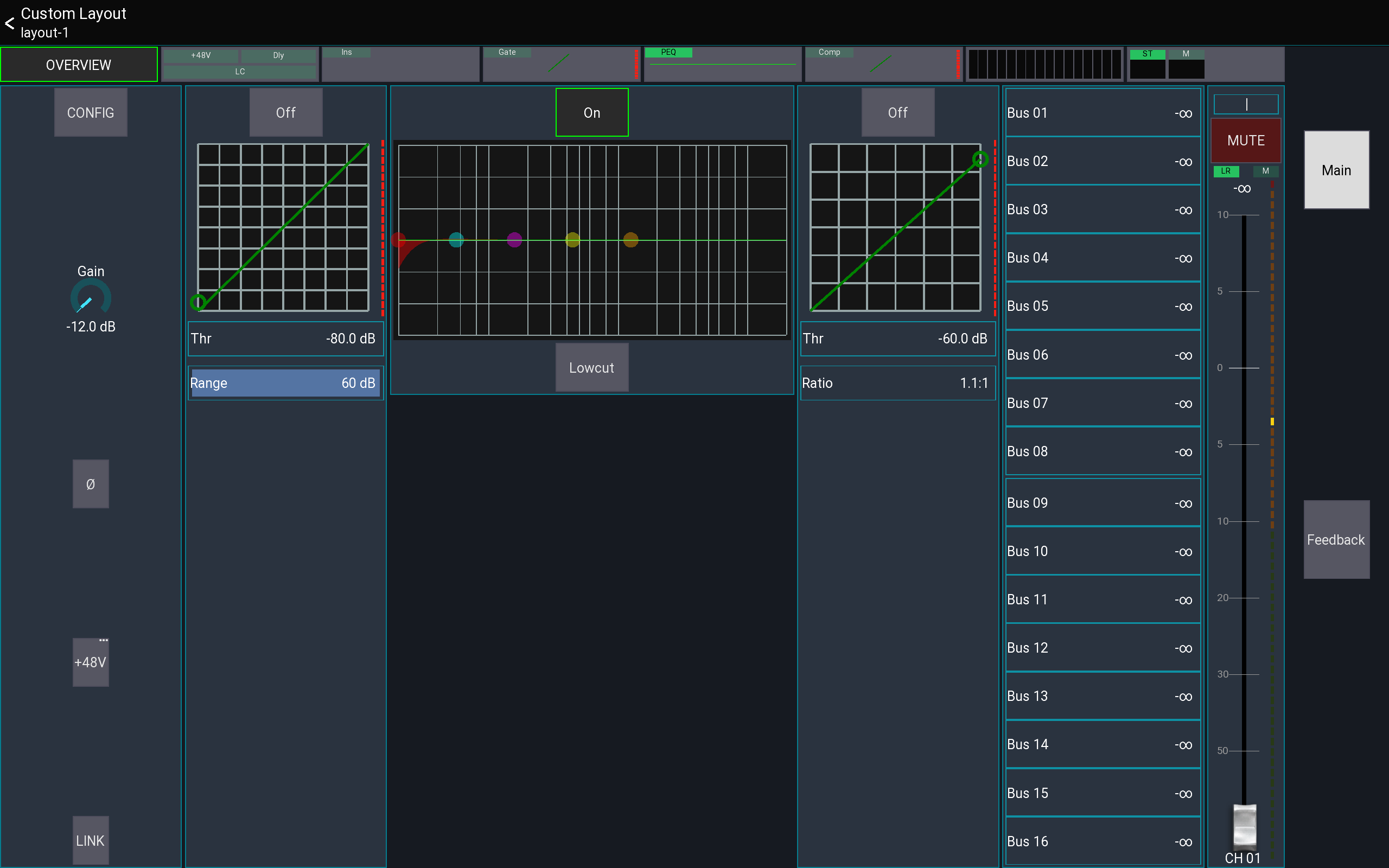Open the Gate tab in top strip

point(561,65)
